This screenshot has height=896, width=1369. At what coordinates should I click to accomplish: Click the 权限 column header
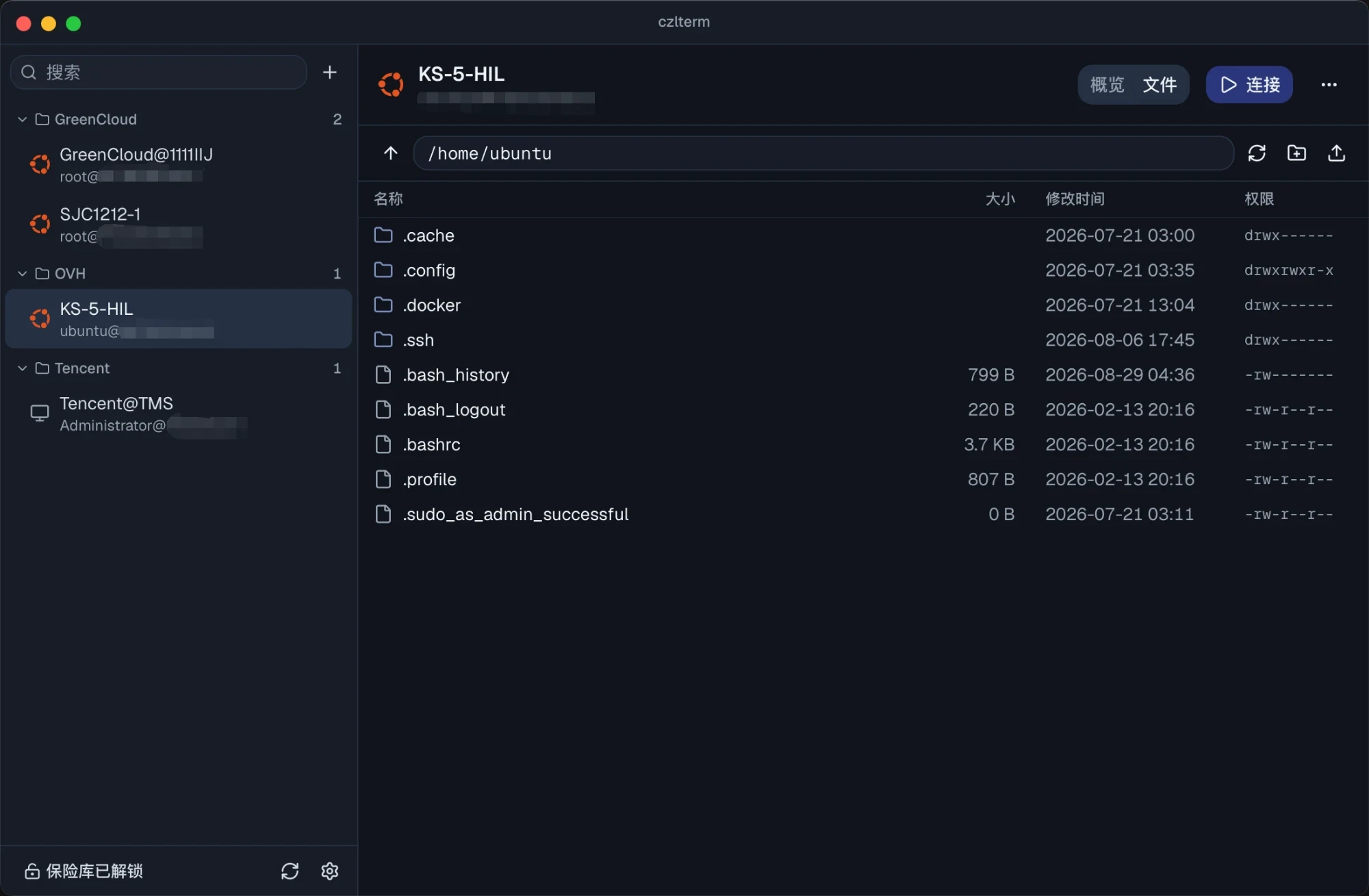(x=1259, y=199)
